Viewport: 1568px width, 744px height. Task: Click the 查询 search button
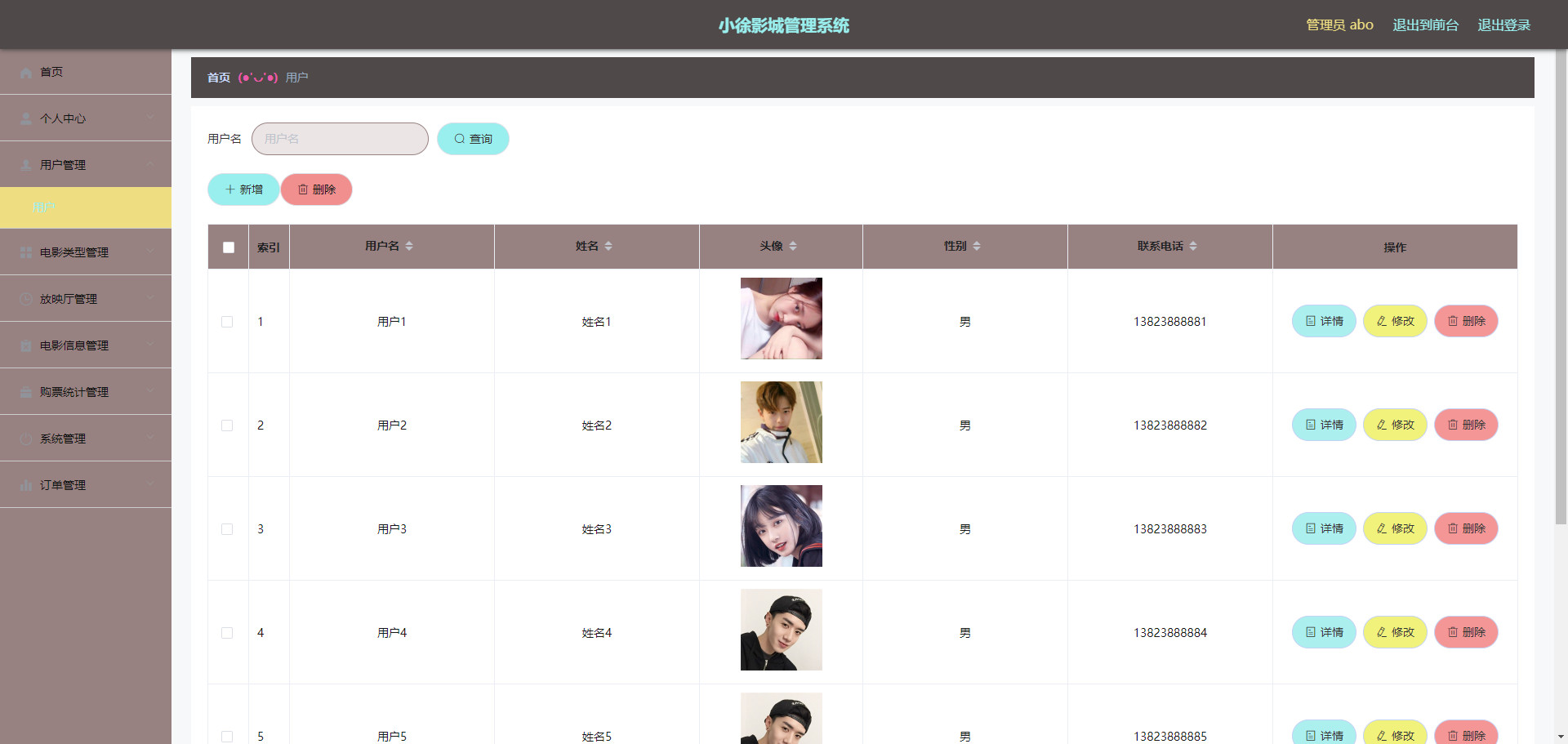(473, 139)
